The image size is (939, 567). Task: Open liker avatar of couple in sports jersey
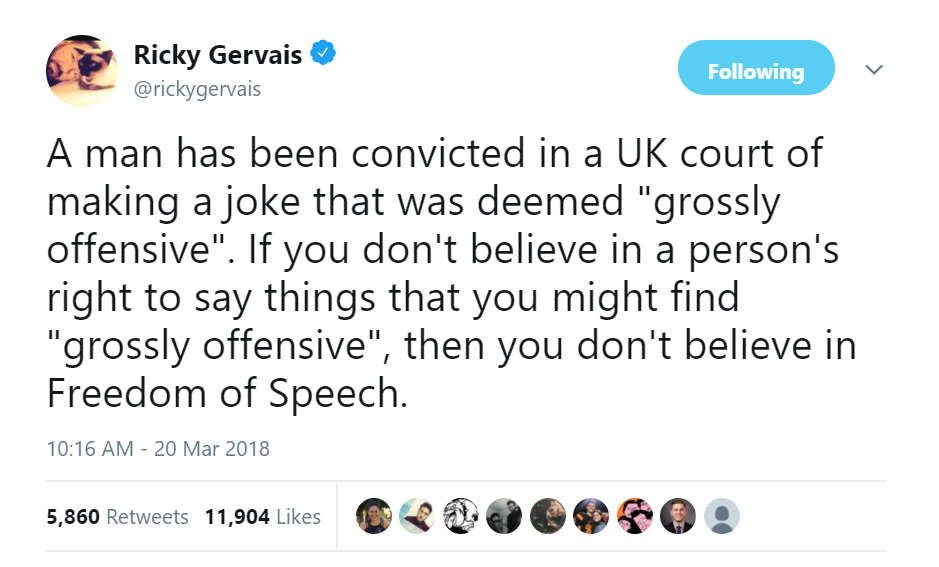[591, 516]
